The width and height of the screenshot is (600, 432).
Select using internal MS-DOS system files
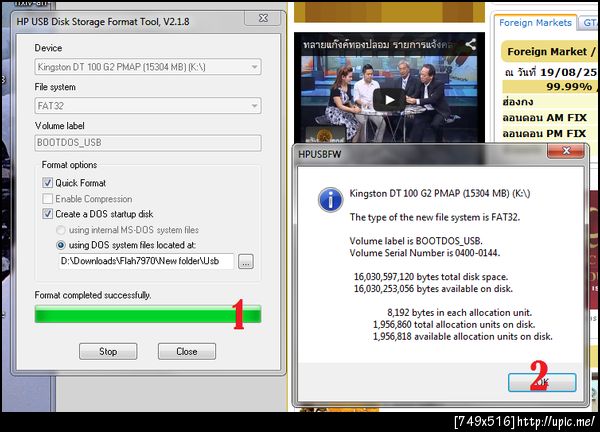(60, 230)
